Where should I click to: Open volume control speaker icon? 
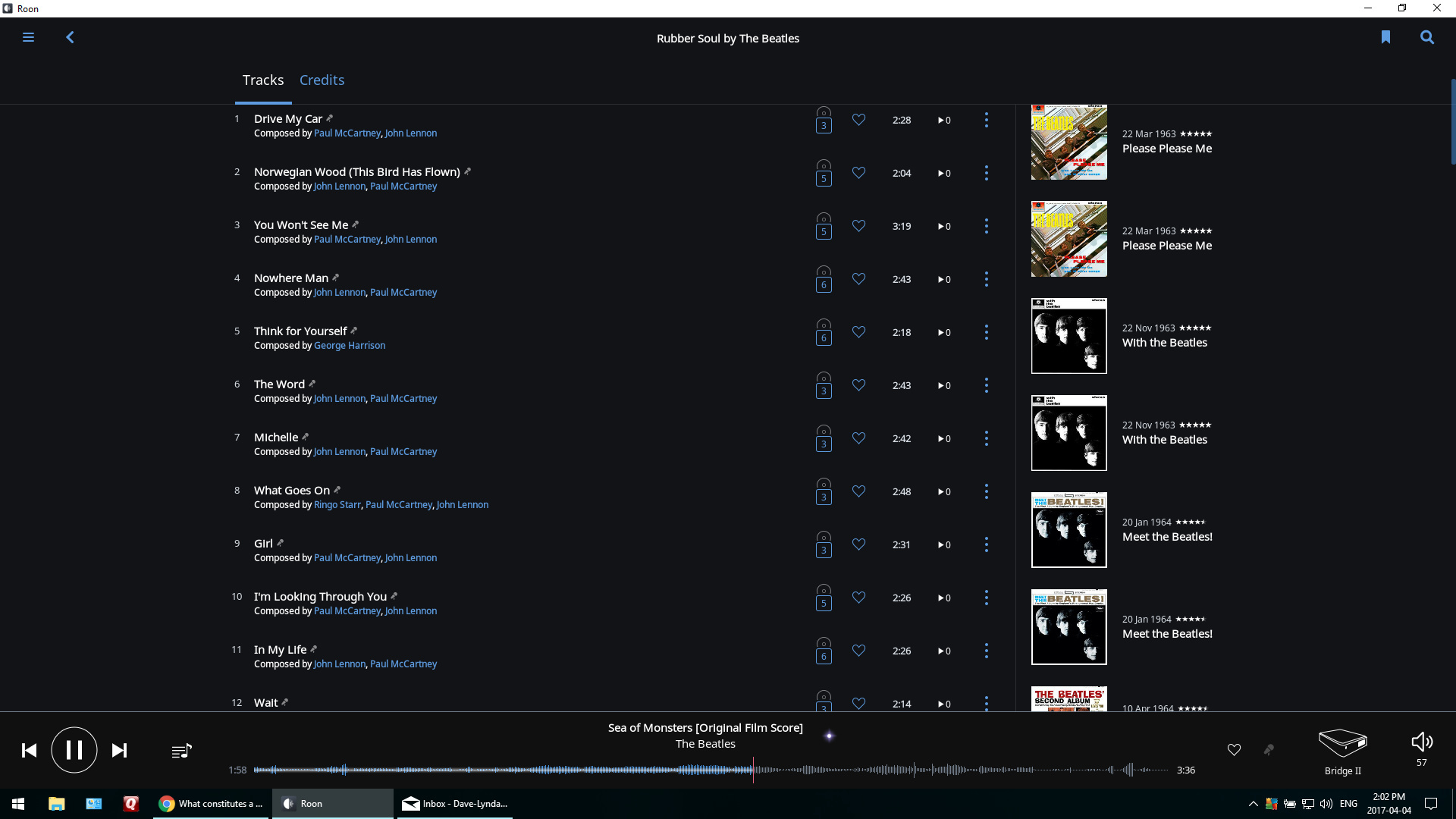tap(1422, 742)
